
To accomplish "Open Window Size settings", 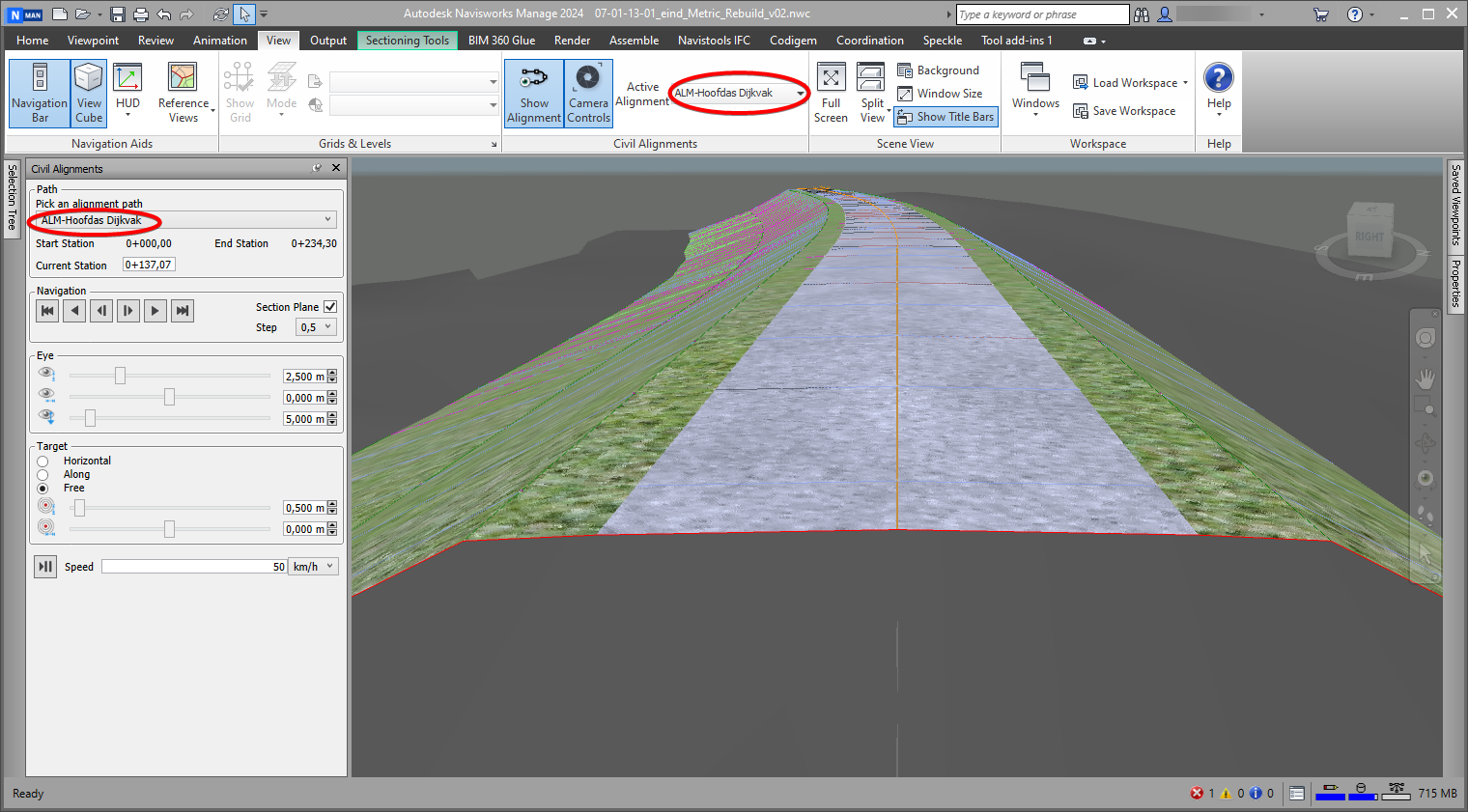I will 940,94.
